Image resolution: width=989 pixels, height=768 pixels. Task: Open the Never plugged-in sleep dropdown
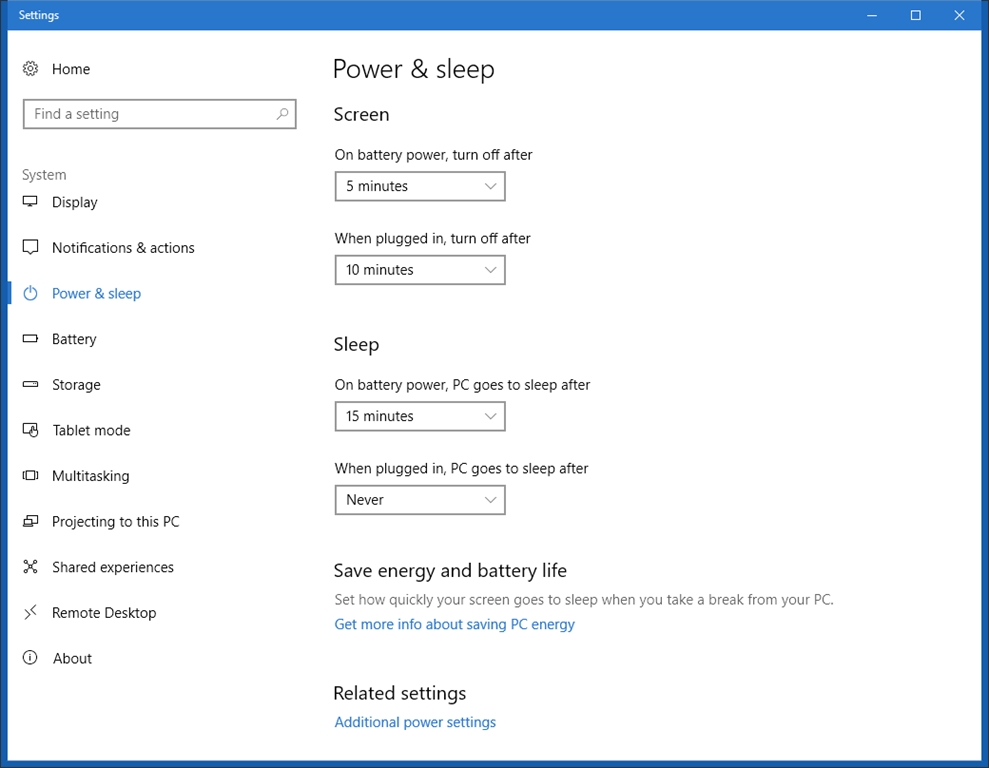point(419,499)
